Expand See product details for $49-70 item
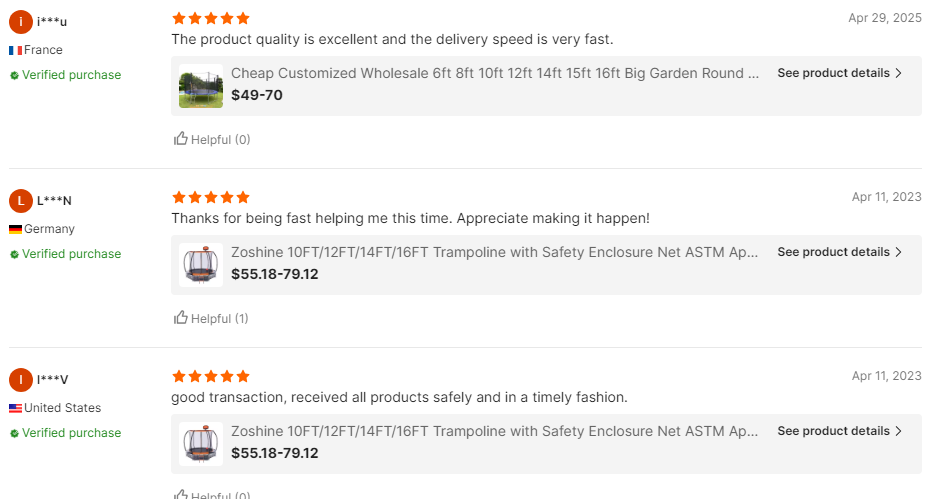 839,73
